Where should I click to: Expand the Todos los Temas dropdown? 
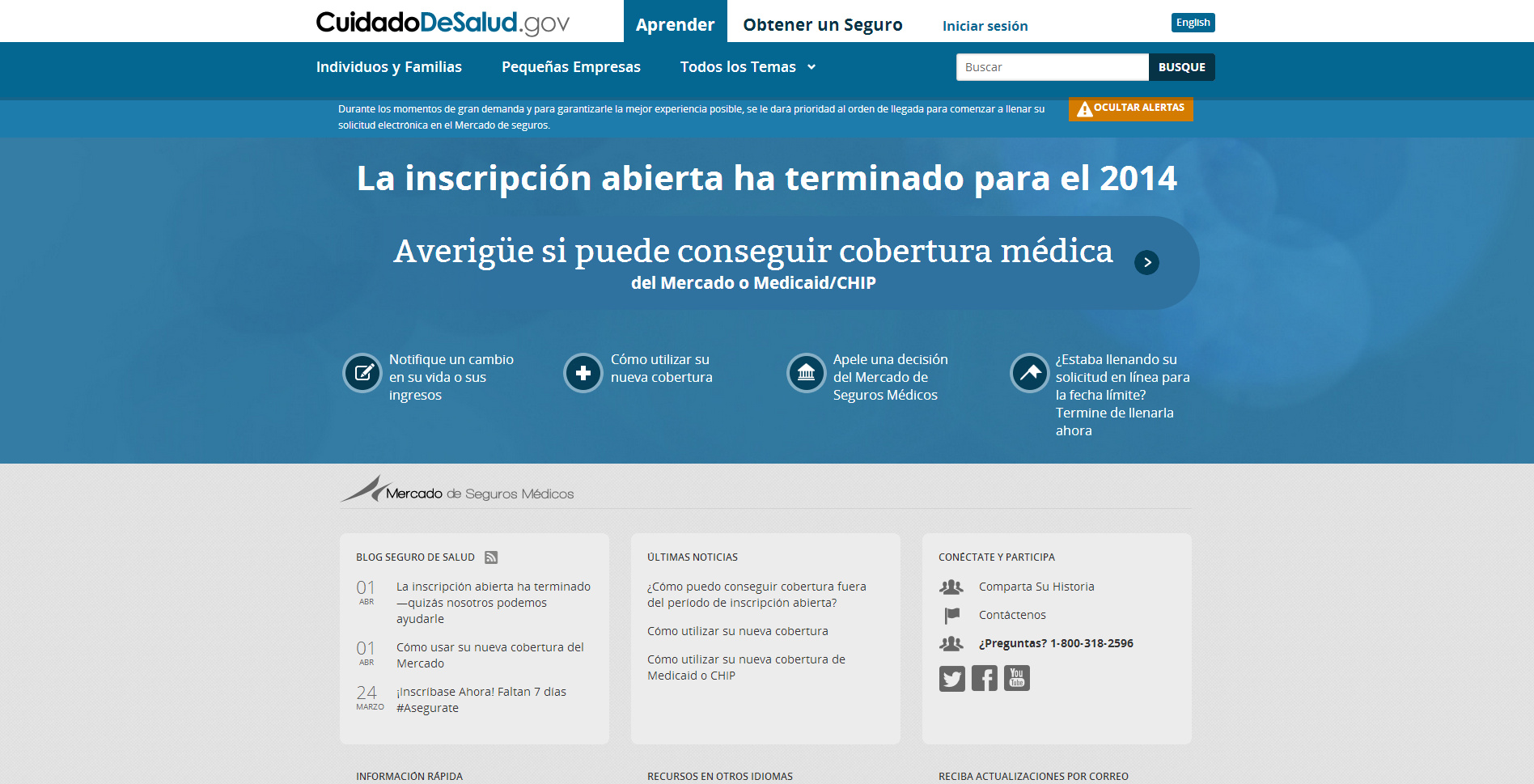(748, 67)
